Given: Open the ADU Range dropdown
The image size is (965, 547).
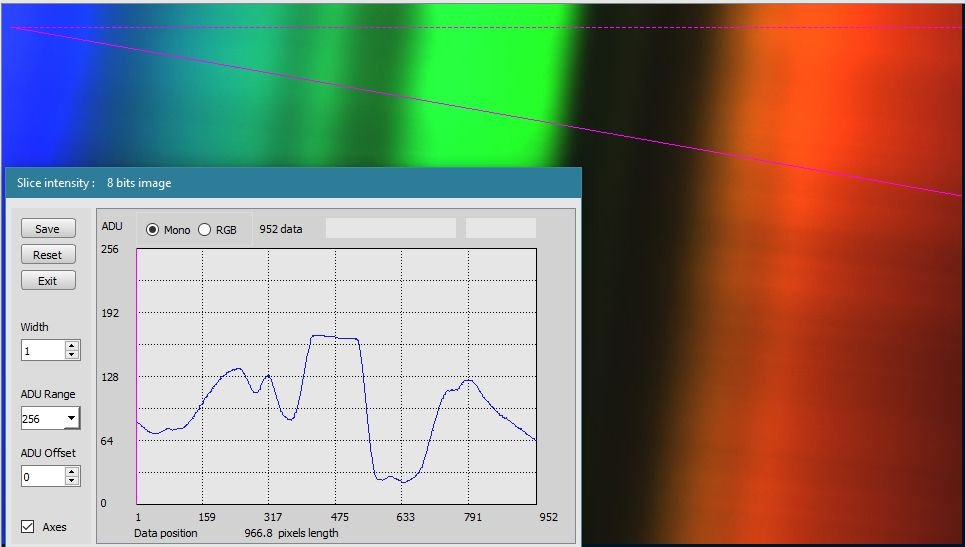Looking at the screenshot, I should click(71, 419).
